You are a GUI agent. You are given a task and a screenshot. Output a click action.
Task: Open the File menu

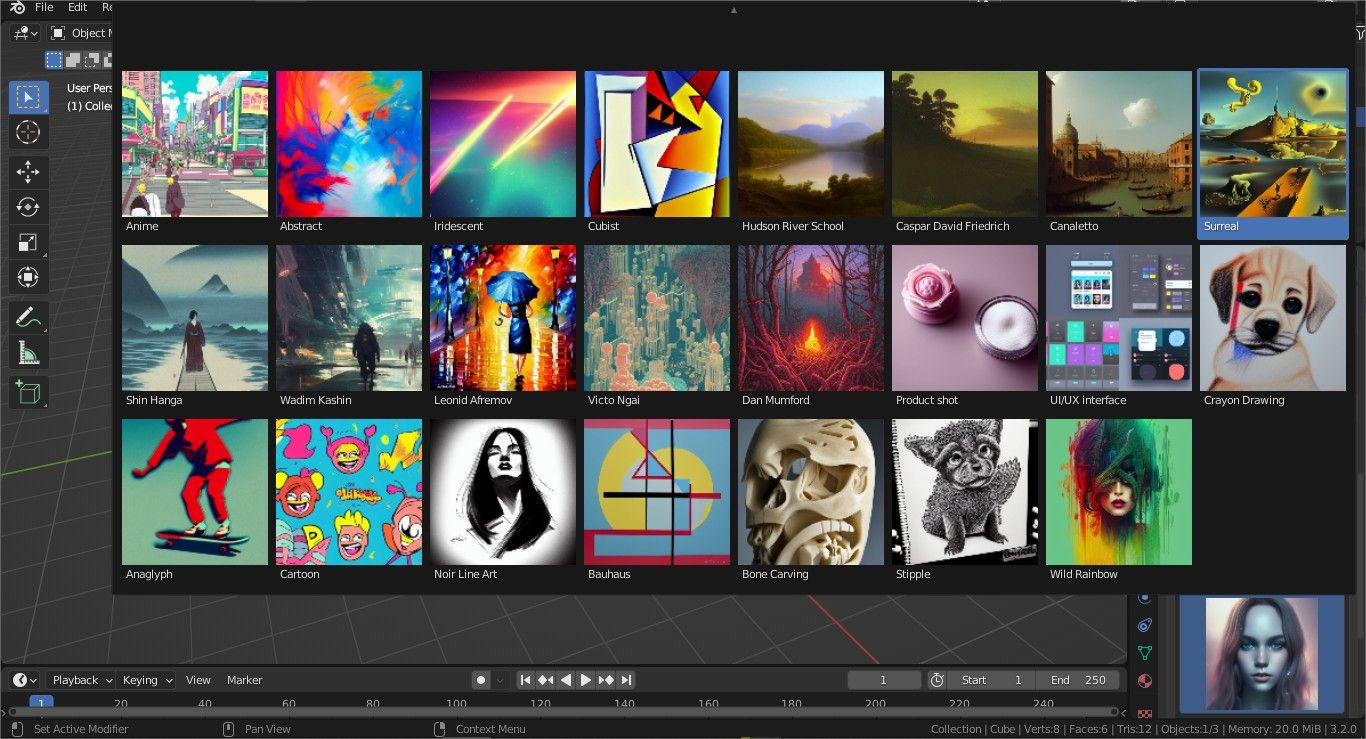(x=44, y=7)
